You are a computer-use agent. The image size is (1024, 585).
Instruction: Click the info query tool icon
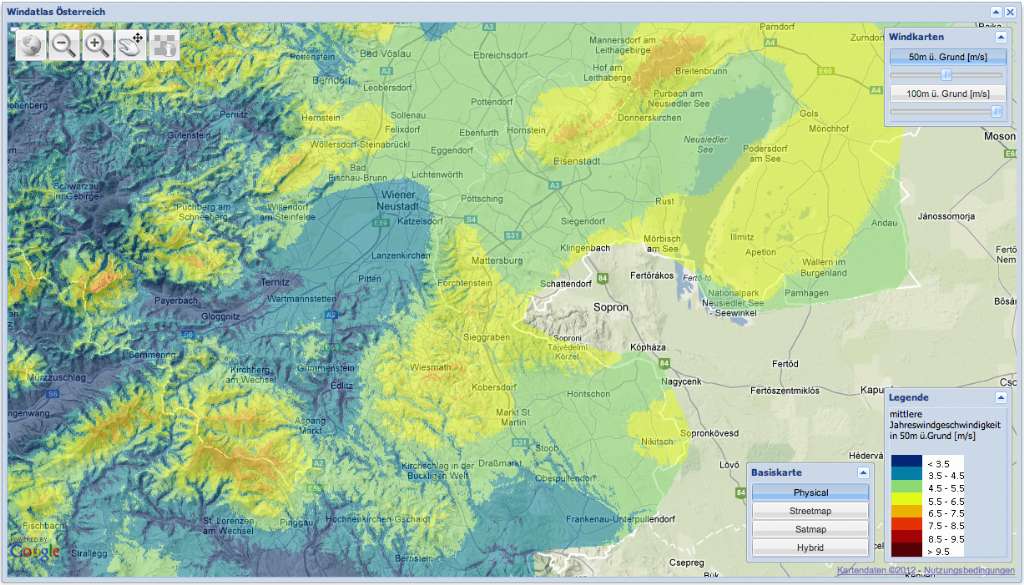tap(164, 45)
